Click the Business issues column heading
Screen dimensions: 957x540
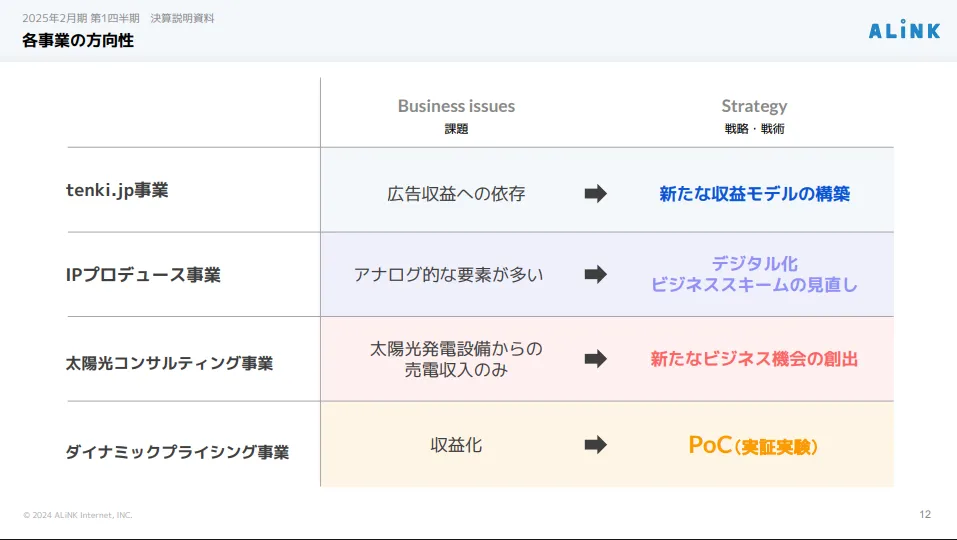(457, 106)
